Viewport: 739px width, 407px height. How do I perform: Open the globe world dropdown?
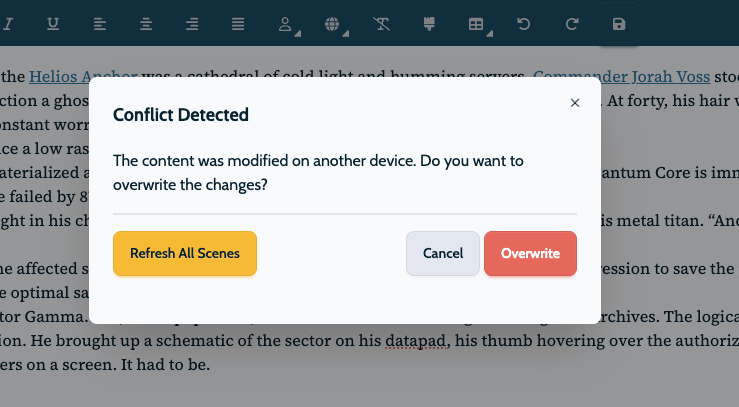click(332, 24)
